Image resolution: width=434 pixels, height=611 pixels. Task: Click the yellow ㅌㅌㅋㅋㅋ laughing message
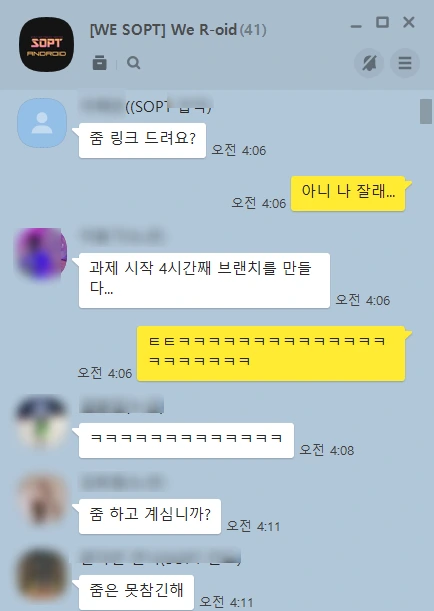pyautogui.click(x=271, y=353)
